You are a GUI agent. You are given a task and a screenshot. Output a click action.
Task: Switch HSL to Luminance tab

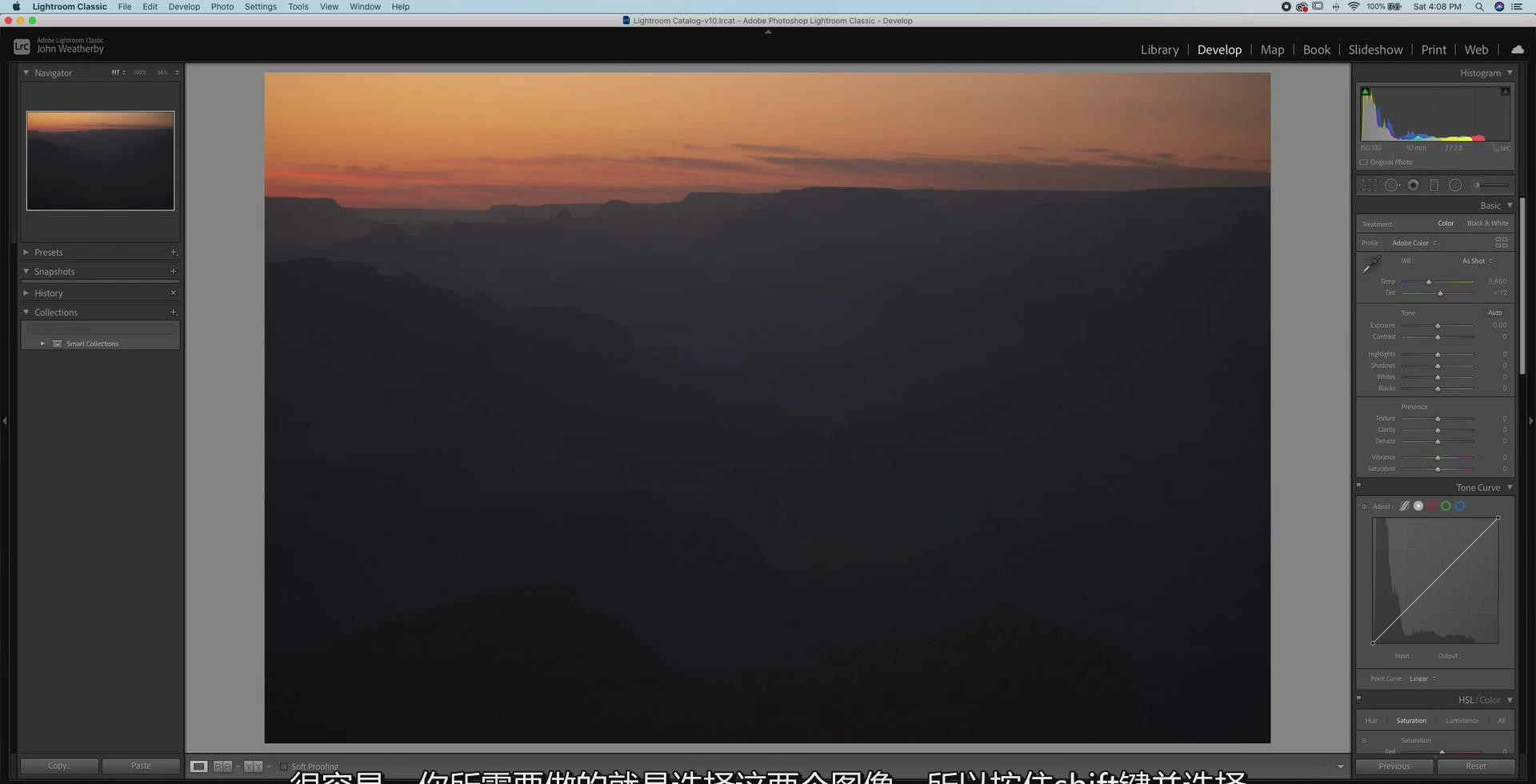[1462, 721]
